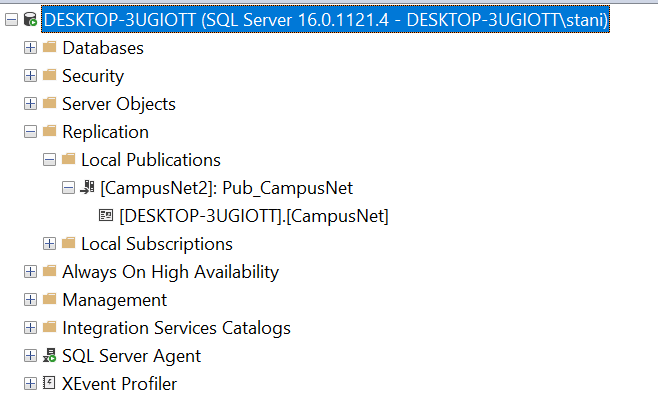Click the SQL Server Agent icon
Screen dimensions: 658x397
[50, 355]
